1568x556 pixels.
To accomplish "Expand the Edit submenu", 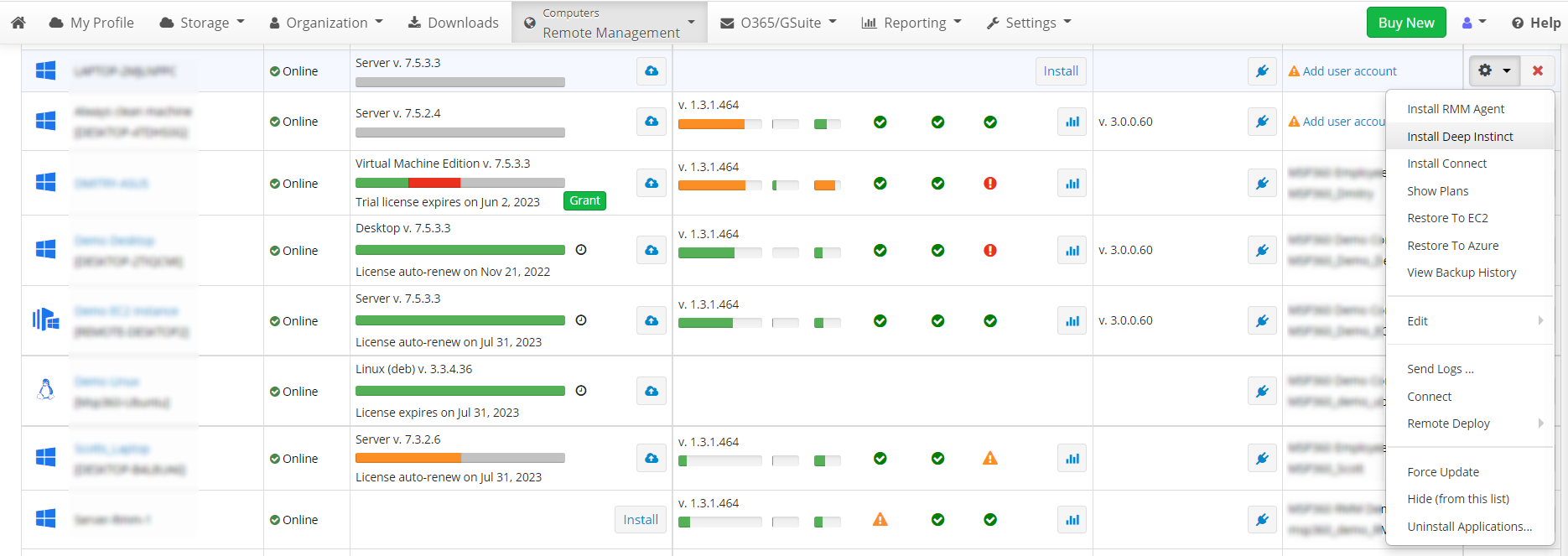I will tap(1470, 321).
